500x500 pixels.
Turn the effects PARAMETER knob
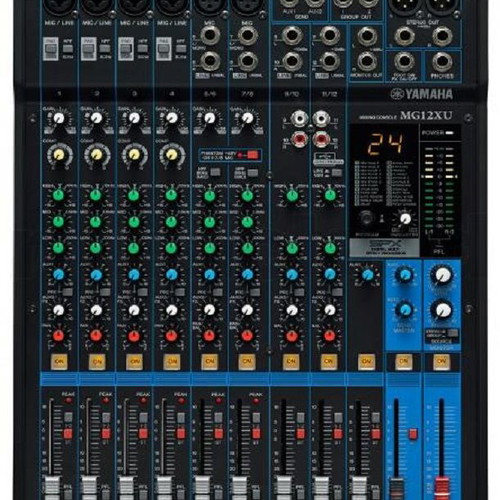tap(405, 219)
